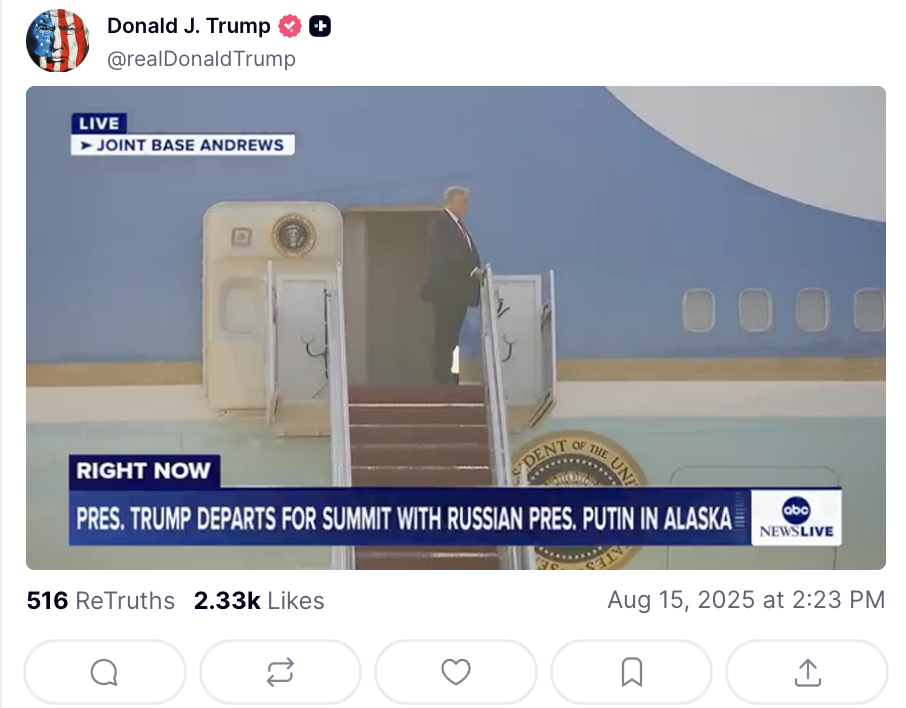The image size is (906, 708).
Task: Open the @realDonaldTrump handle link
Action: (x=201, y=59)
